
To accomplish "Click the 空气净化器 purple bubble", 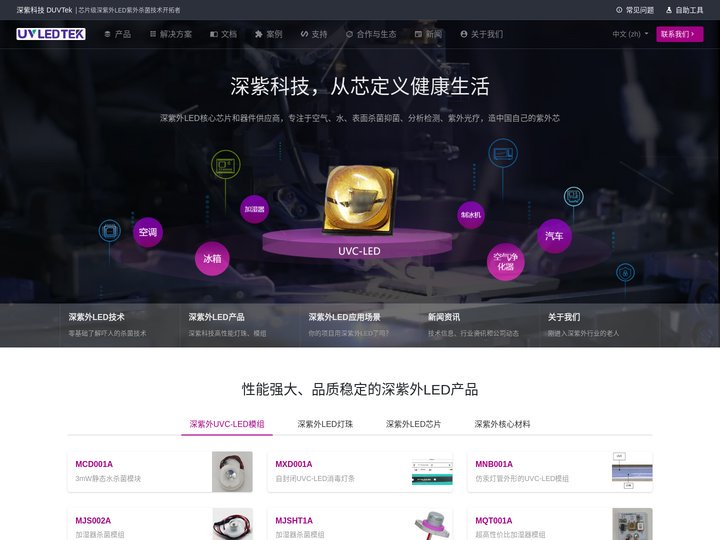I will click(x=506, y=261).
